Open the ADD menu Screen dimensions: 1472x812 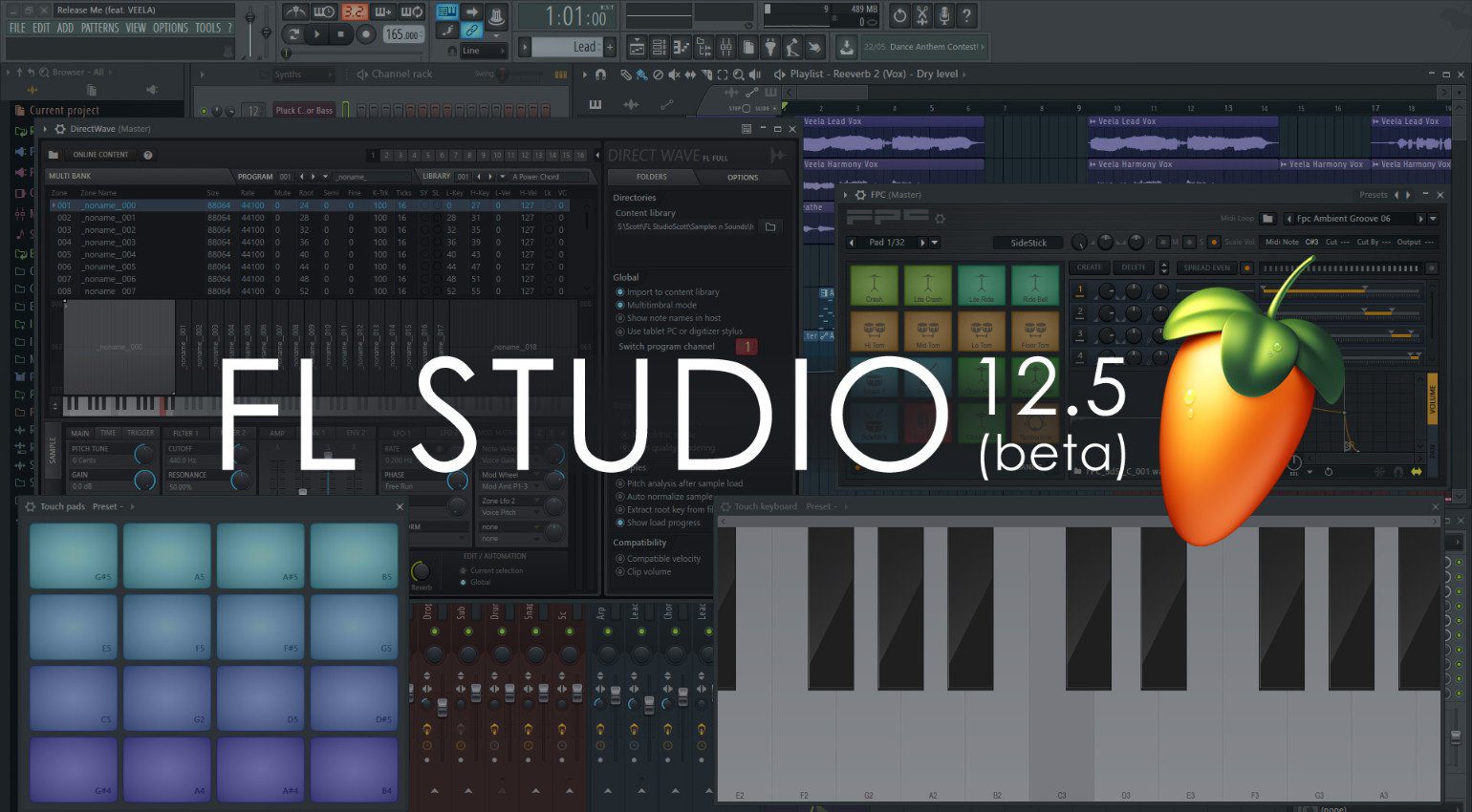65,29
